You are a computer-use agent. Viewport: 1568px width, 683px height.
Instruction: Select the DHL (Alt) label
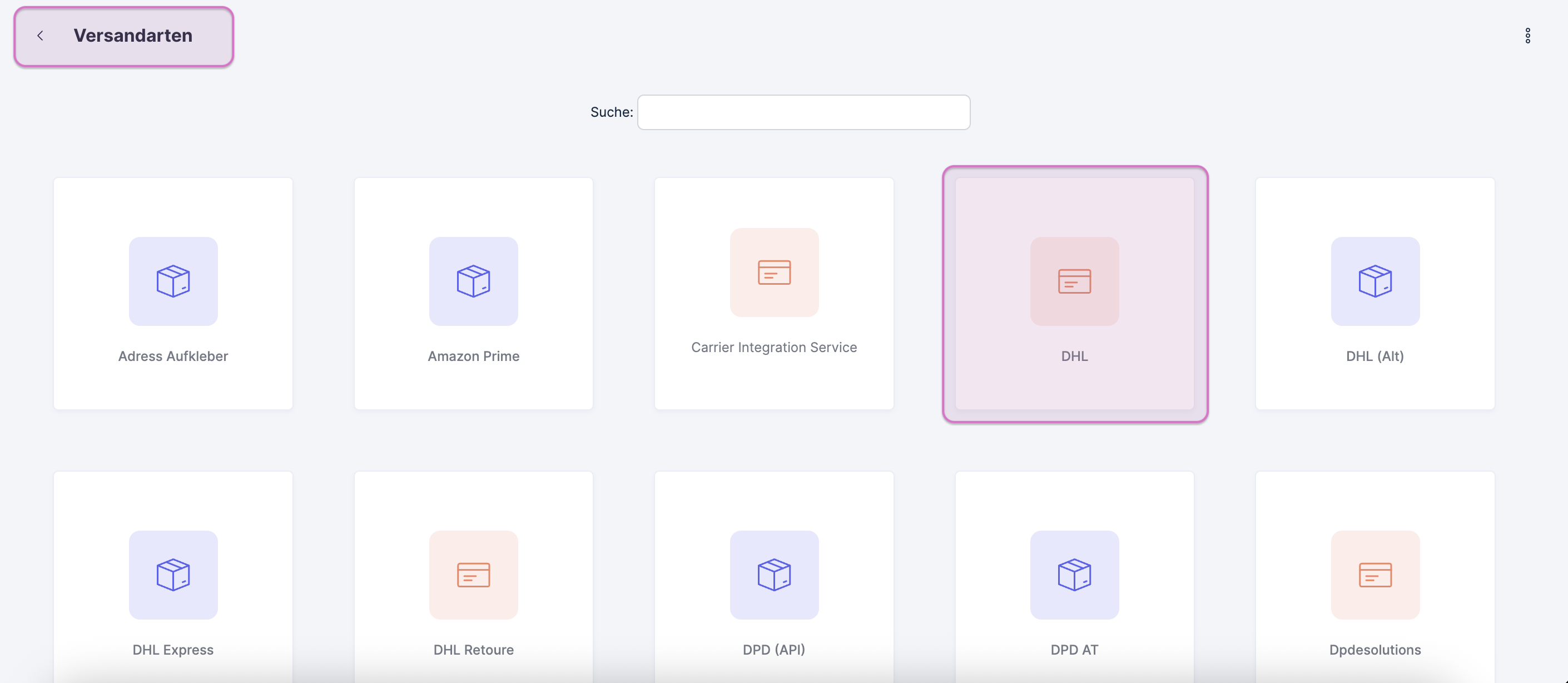[1375, 356]
